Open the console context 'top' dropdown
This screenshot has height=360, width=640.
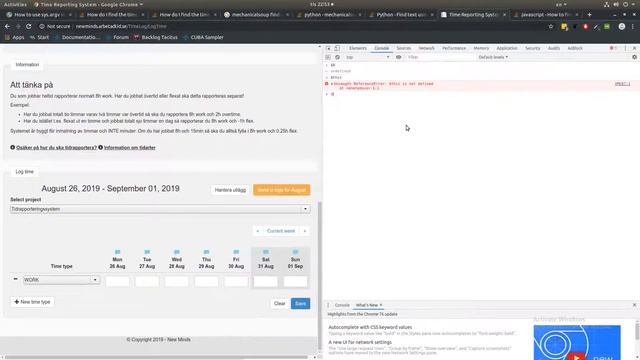[367, 57]
